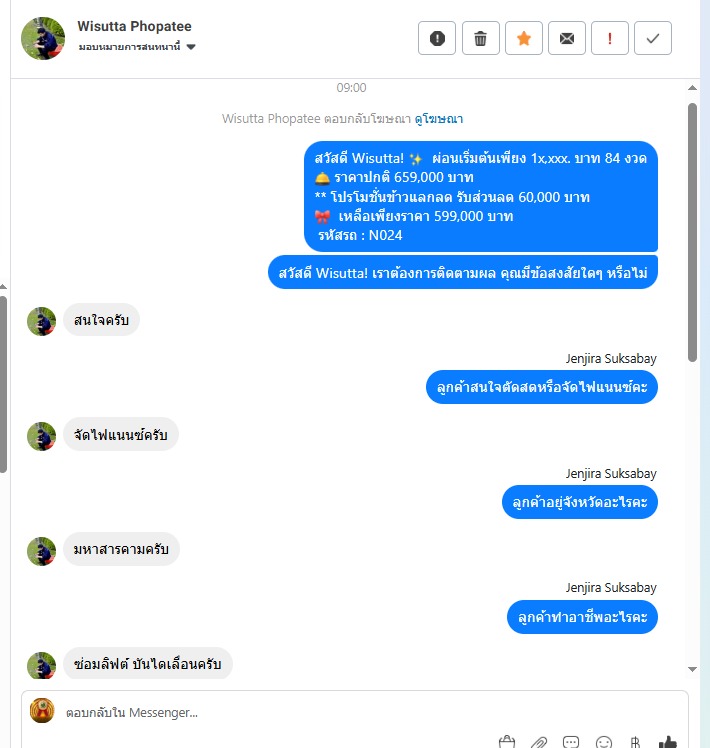Click the Baht payment request icon
This screenshot has height=748, width=710.
pyautogui.click(x=635, y=743)
